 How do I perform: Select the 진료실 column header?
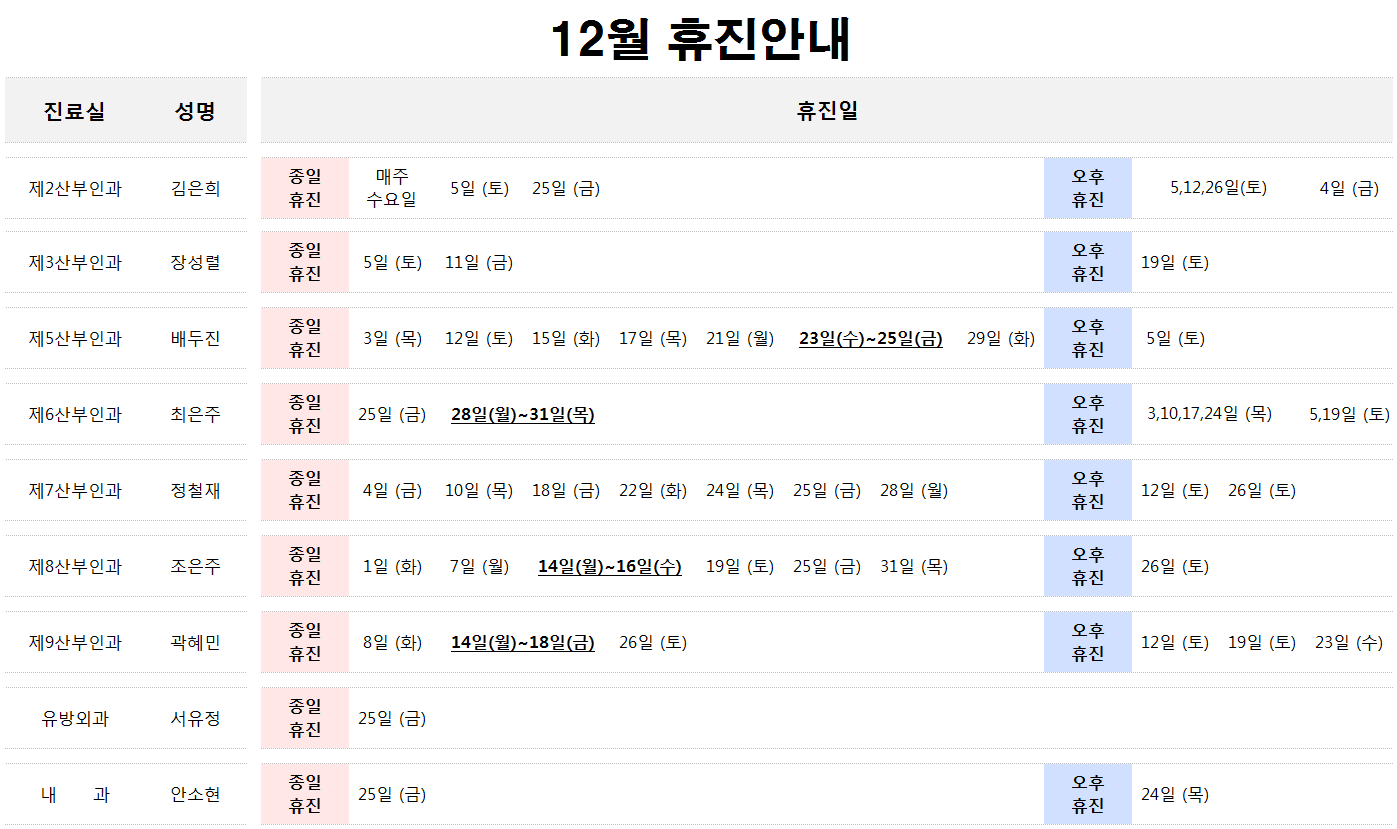74,111
